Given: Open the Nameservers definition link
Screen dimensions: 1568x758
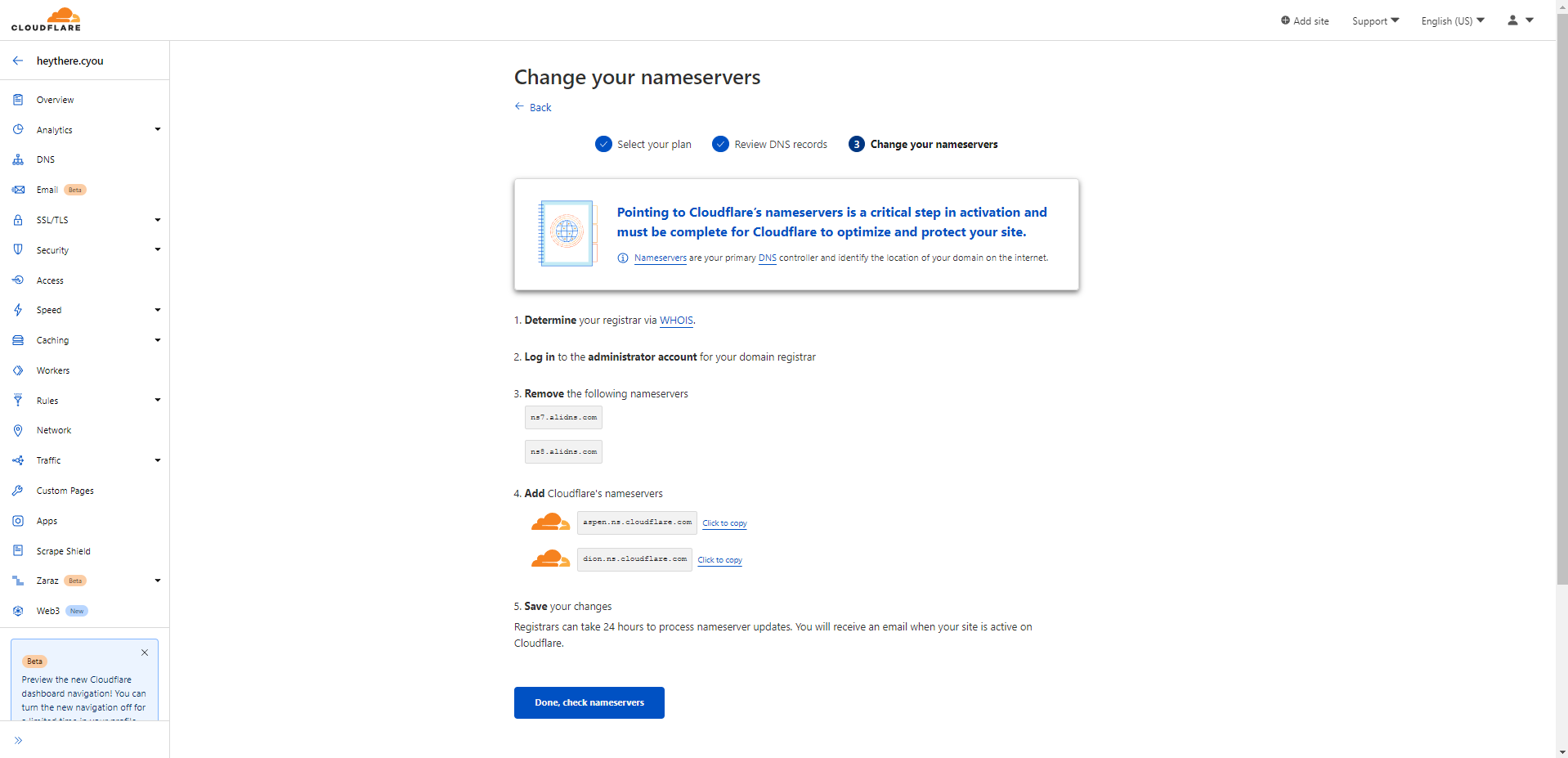Looking at the screenshot, I should coord(661,258).
